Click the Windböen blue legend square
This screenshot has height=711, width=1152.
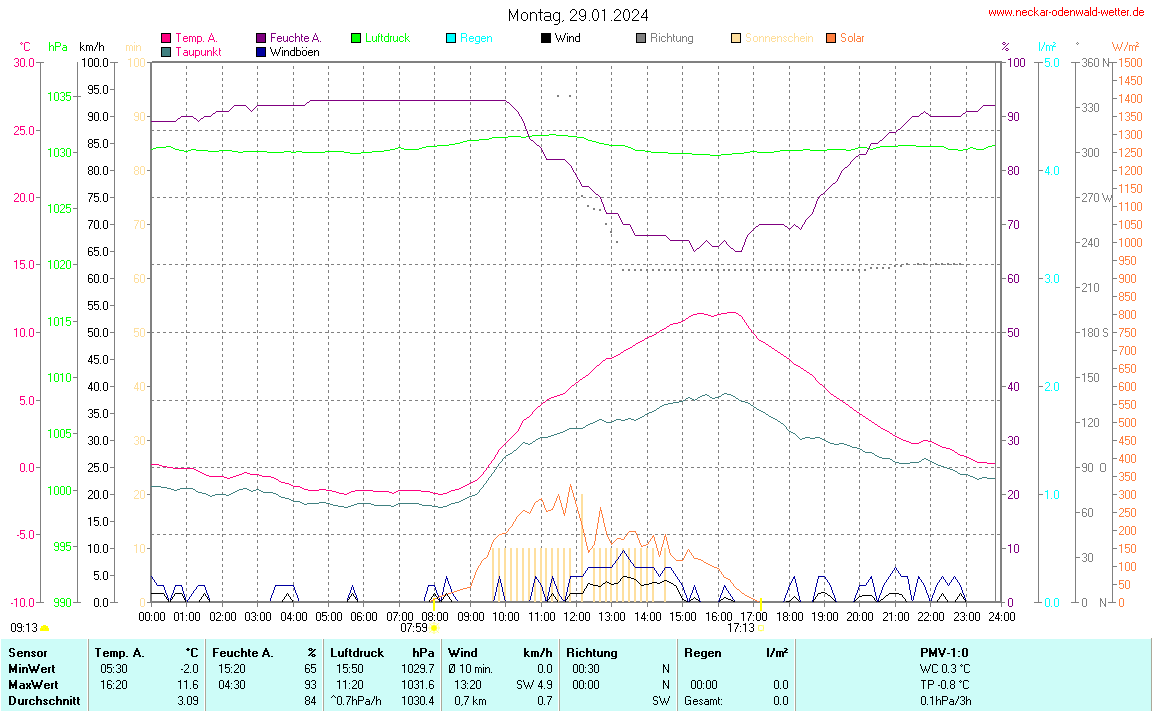(x=261, y=51)
